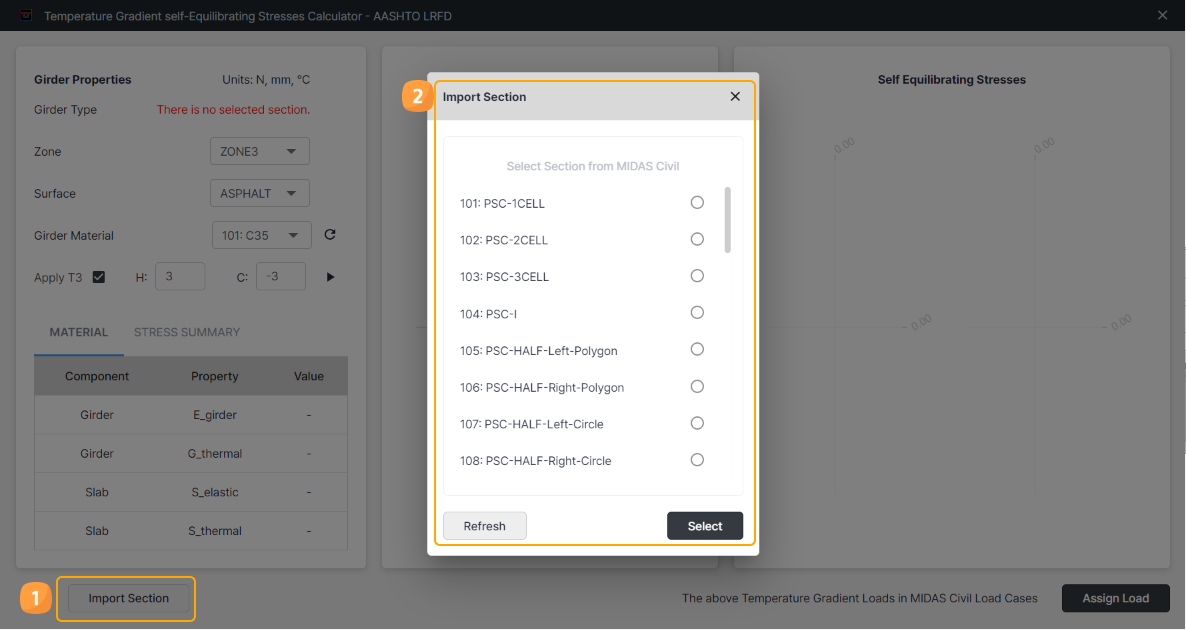The height and width of the screenshot is (630, 1186).
Task: Switch to the STRESS SUMMARY tab
Action: [187, 332]
